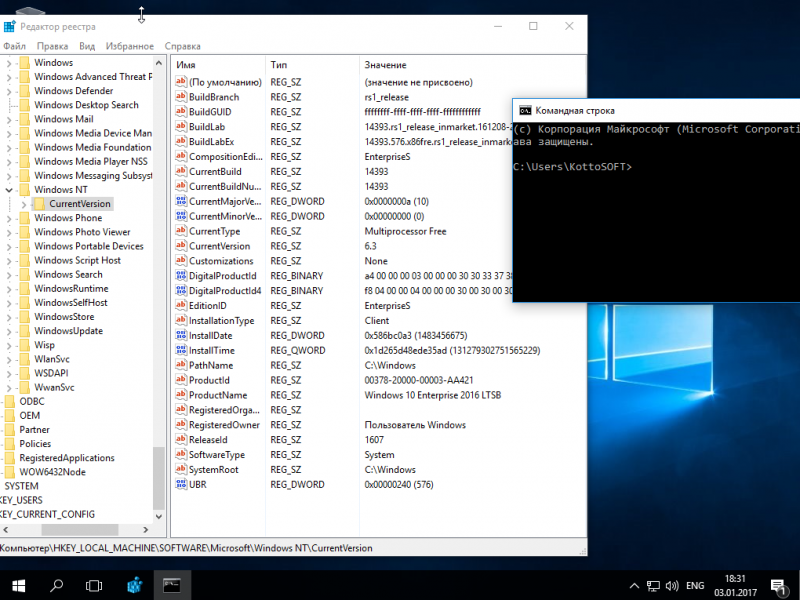Click the ProductName string value icon
This screenshot has width=800, height=600.
click(181, 394)
